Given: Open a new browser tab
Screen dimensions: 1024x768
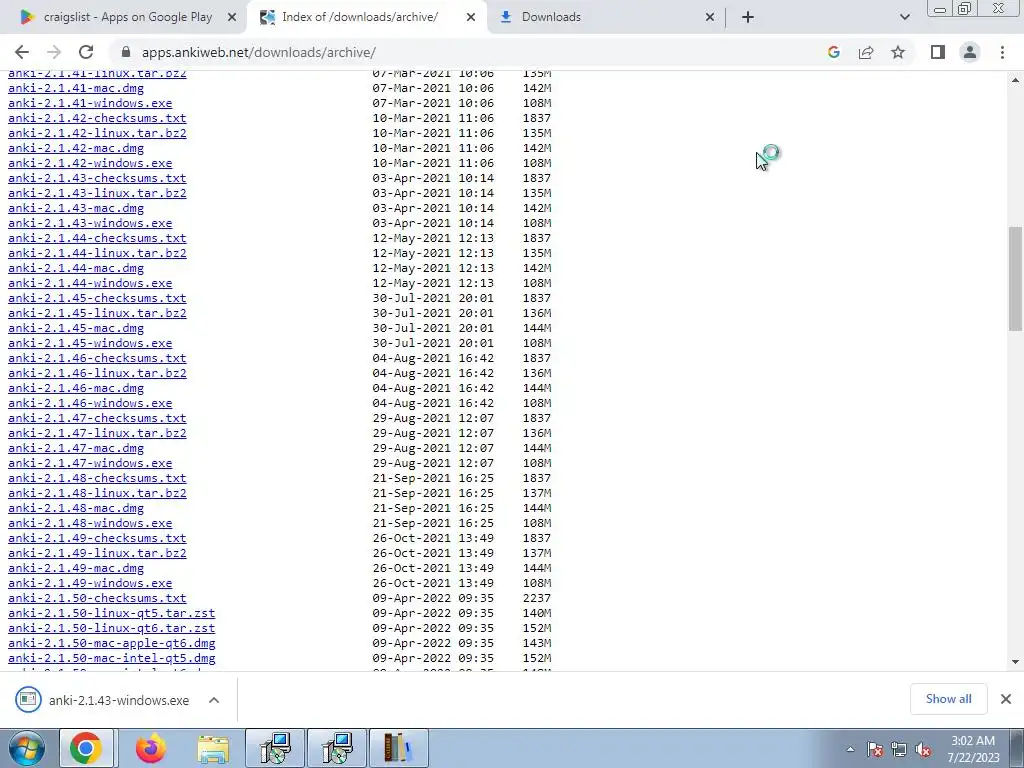Looking at the screenshot, I should [748, 17].
